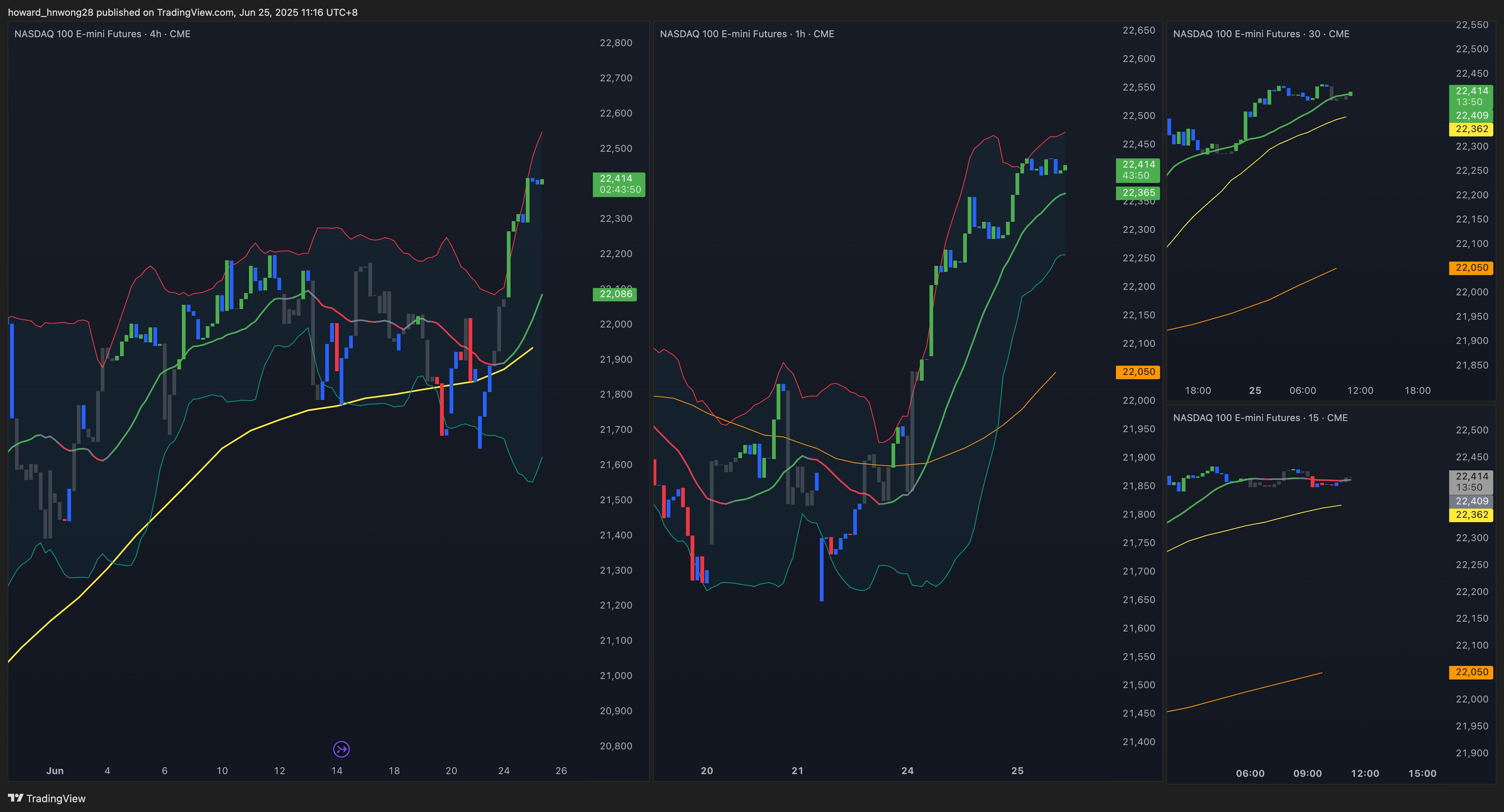Click the 21,900 price level on the 15-minute axis
Image resolution: width=1504 pixels, height=812 pixels.
tap(1472, 753)
